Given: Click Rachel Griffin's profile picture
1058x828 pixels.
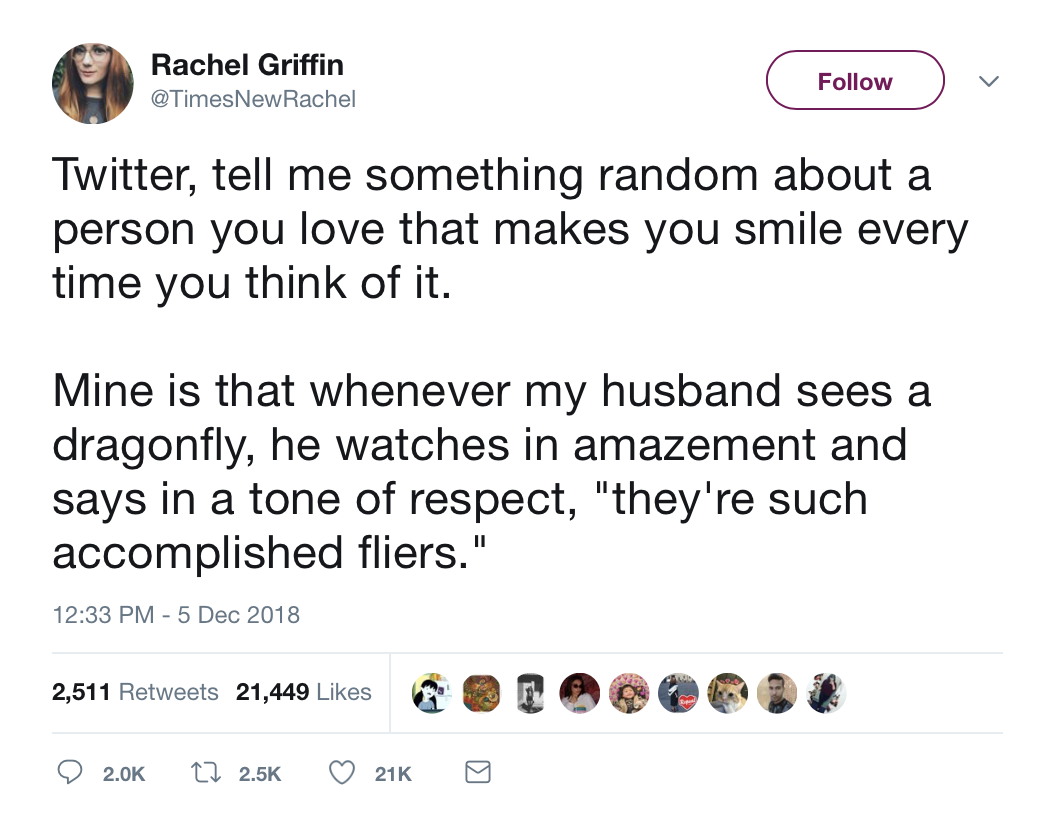Looking at the screenshot, I should pyautogui.click(x=92, y=83).
